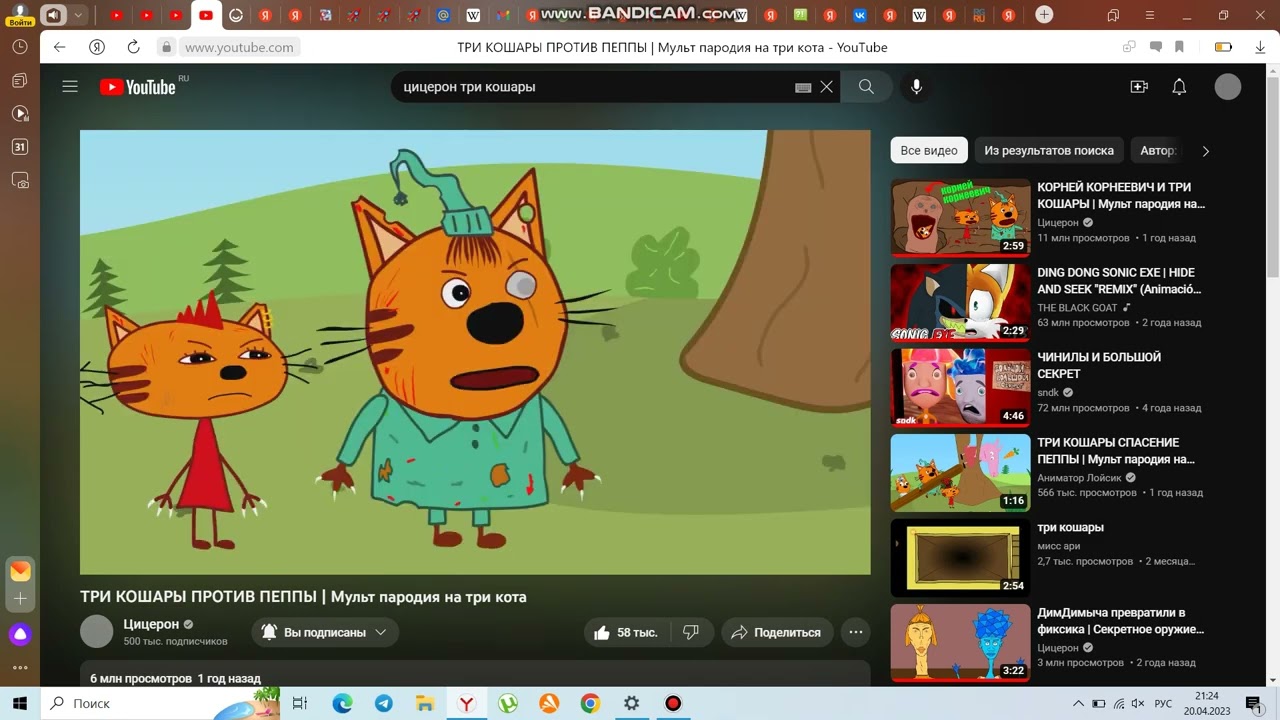Go to the YouTube home logo
Viewport: 1280px width, 720px height.
point(138,87)
